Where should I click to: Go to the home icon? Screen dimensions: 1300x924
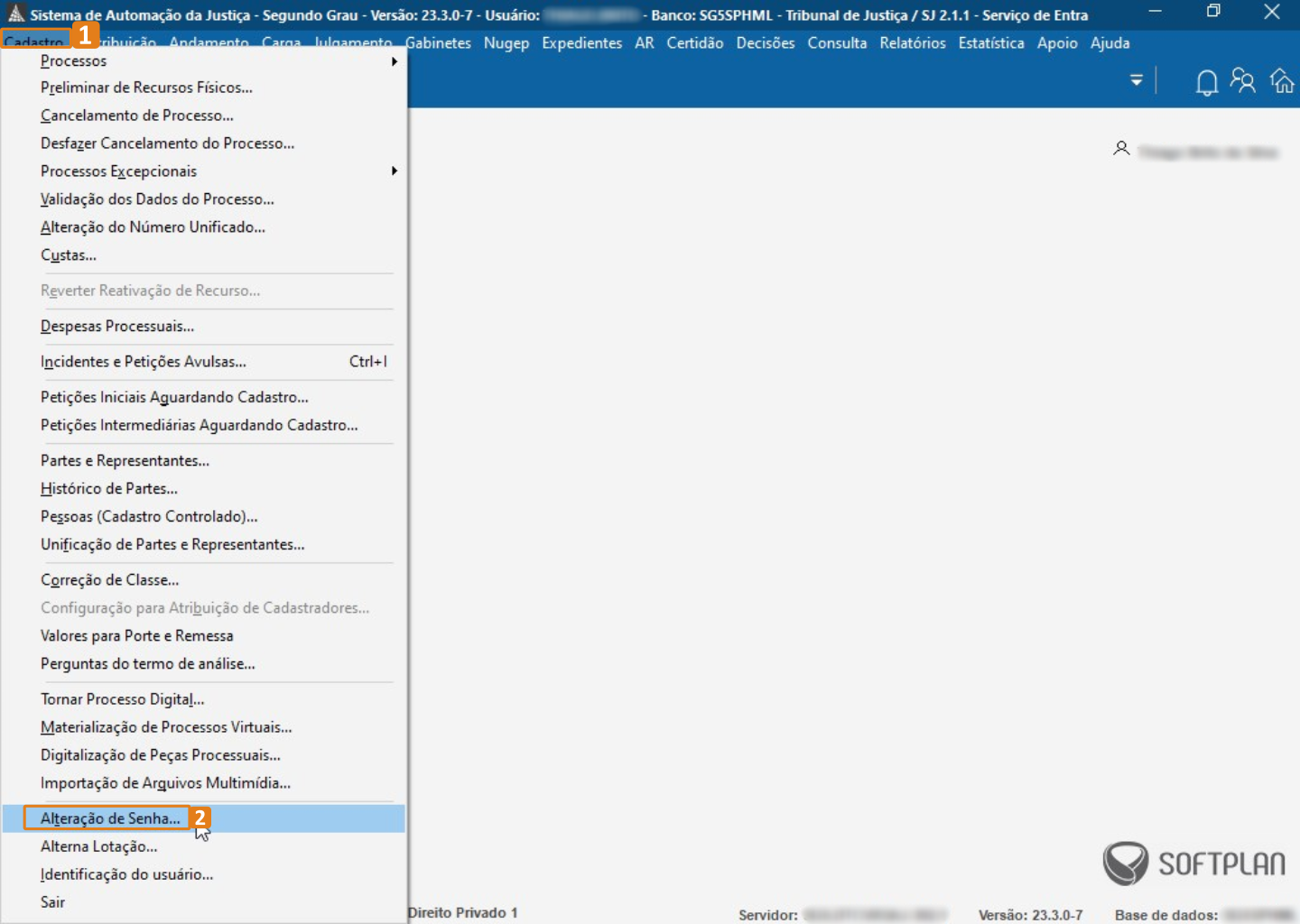[x=1282, y=81]
